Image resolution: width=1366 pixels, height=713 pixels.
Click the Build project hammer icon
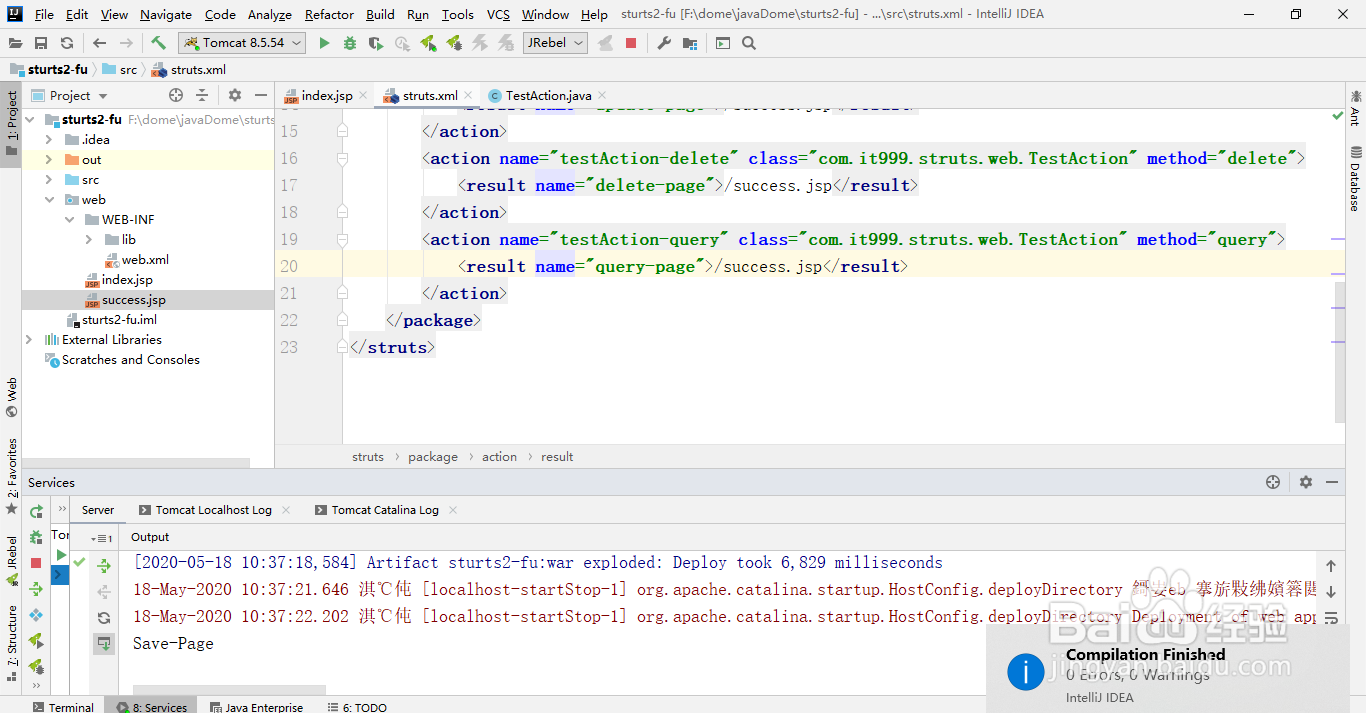(158, 43)
